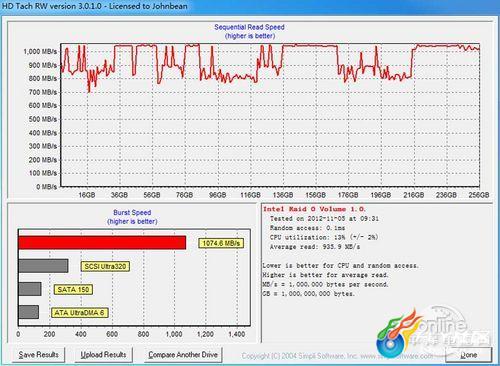Click the Upload Results button
This screenshot has width=500, height=366.
(x=103, y=354)
